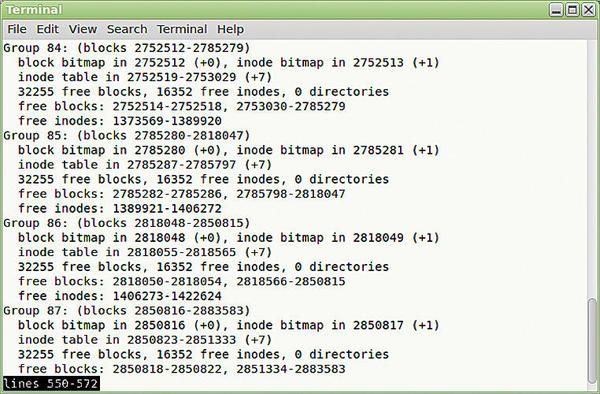Open the Edit menu
600x394 pixels.
(x=47, y=29)
